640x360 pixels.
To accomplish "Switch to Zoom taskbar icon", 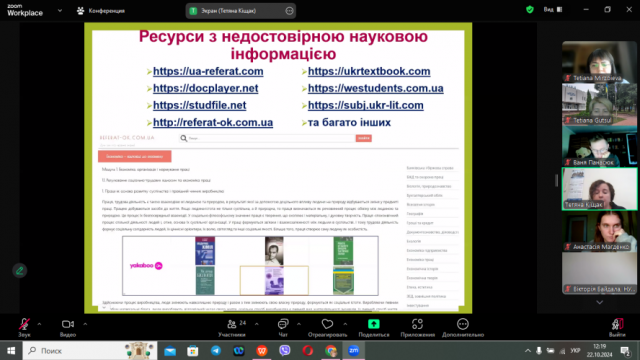I will point(353,351).
